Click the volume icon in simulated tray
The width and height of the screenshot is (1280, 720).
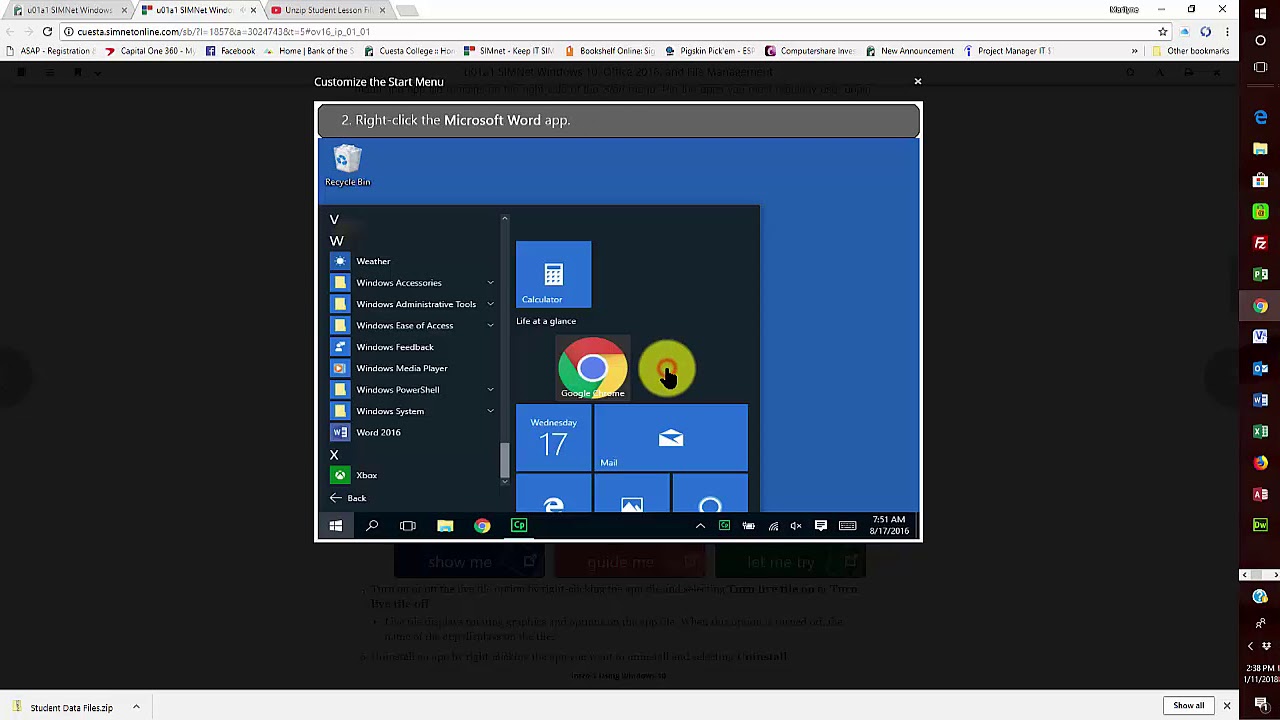(796, 526)
